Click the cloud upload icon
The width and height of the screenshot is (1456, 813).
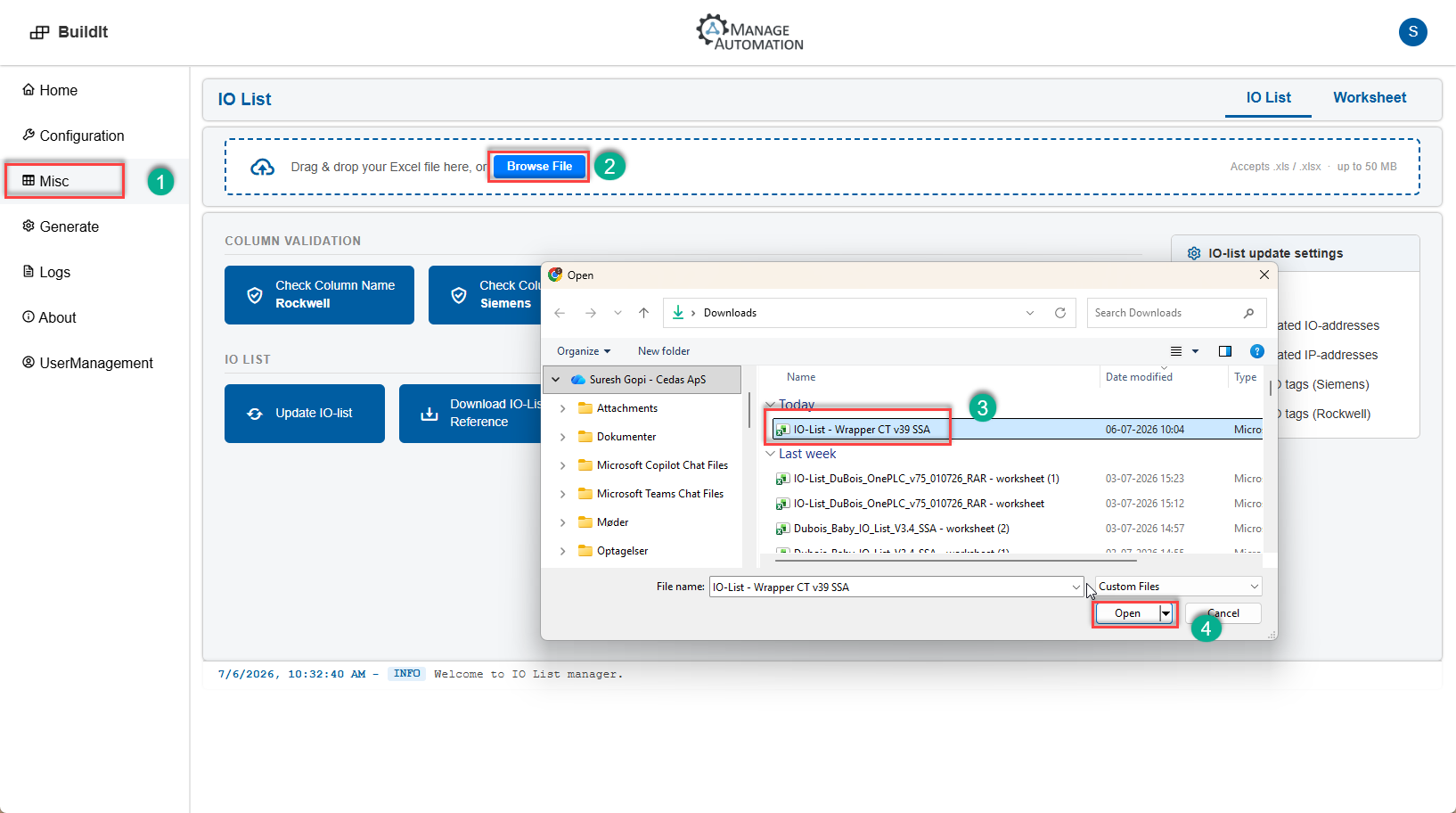click(262, 167)
